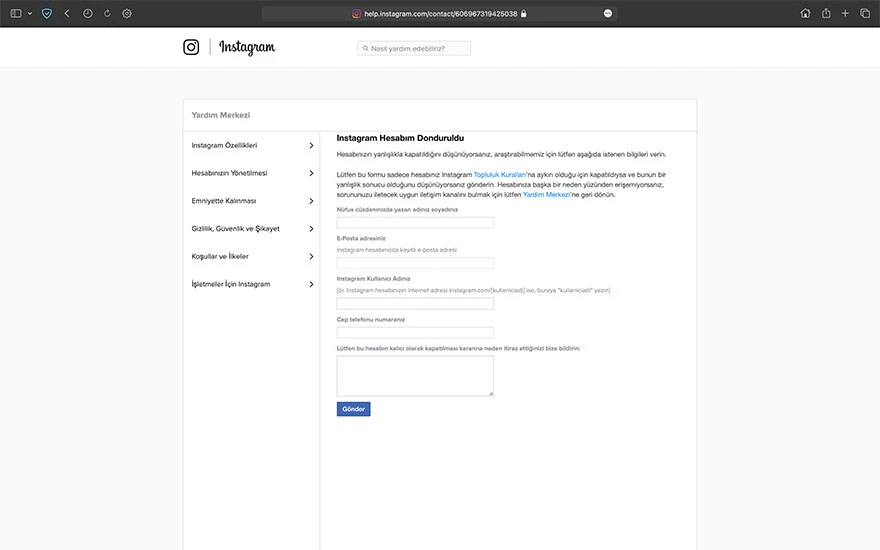
Task: Select the help.instagram.com address bar
Action: coord(439,13)
